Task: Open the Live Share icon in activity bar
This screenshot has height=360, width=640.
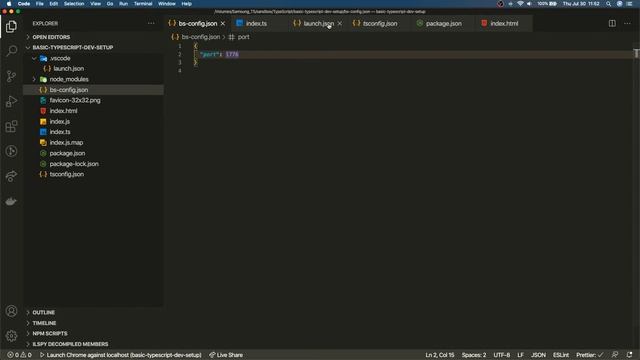Action: 11,176
